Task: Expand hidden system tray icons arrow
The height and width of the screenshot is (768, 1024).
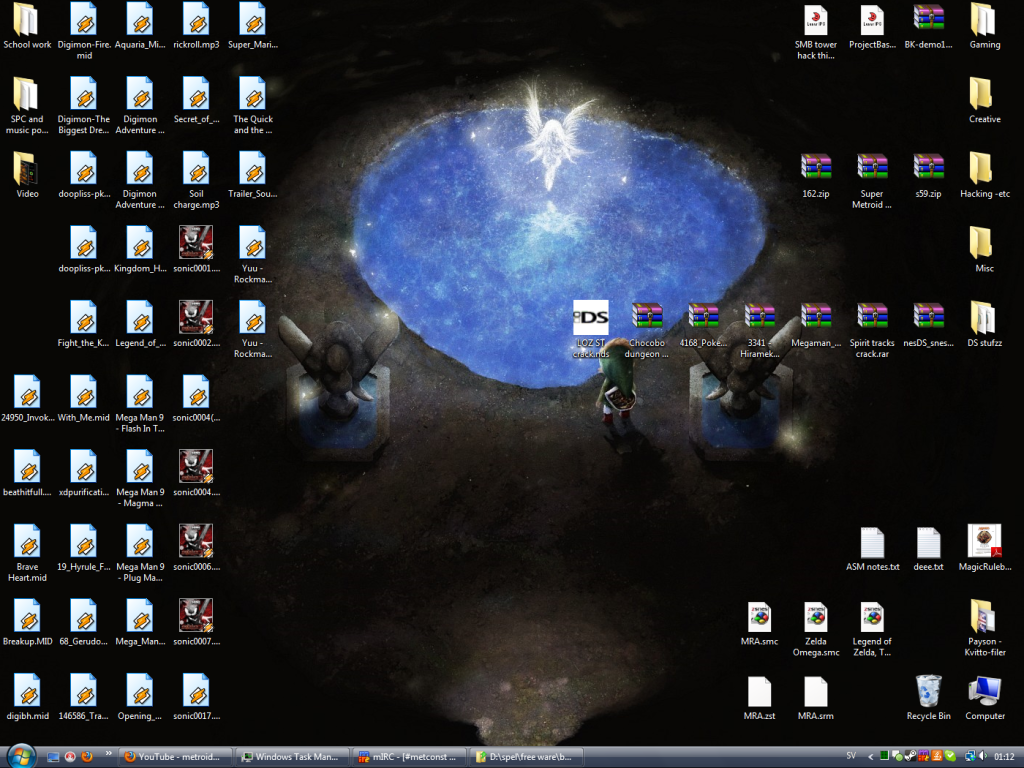Action: click(x=871, y=757)
